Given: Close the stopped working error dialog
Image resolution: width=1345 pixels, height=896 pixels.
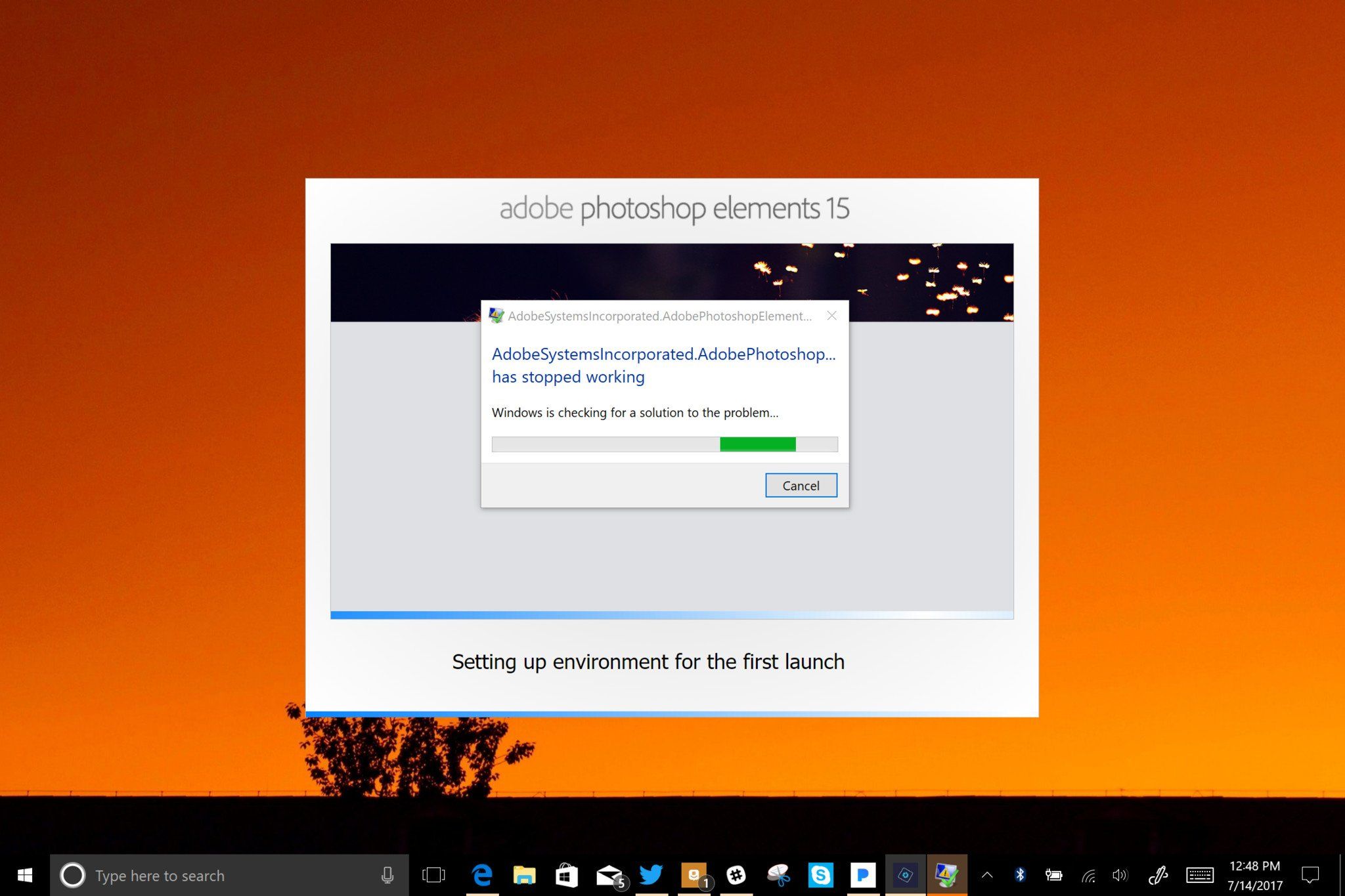Looking at the screenshot, I should pos(831,316).
